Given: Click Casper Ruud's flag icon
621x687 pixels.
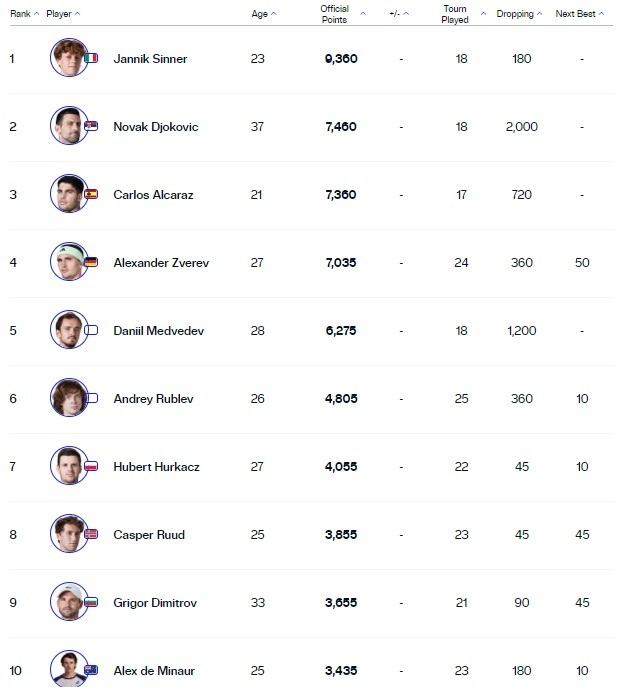Looking at the screenshot, I should tap(92, 534).
